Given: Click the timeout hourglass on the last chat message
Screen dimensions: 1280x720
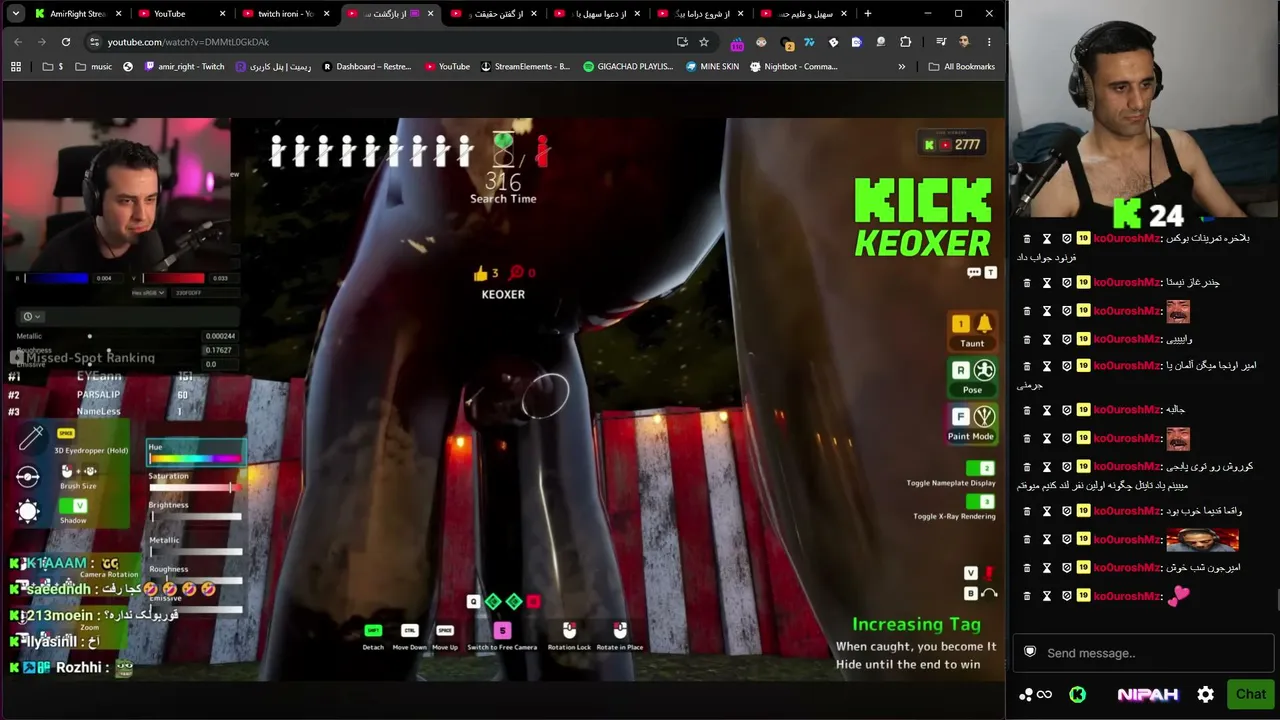Looking at the screenshot, I should pos(1047,596).
